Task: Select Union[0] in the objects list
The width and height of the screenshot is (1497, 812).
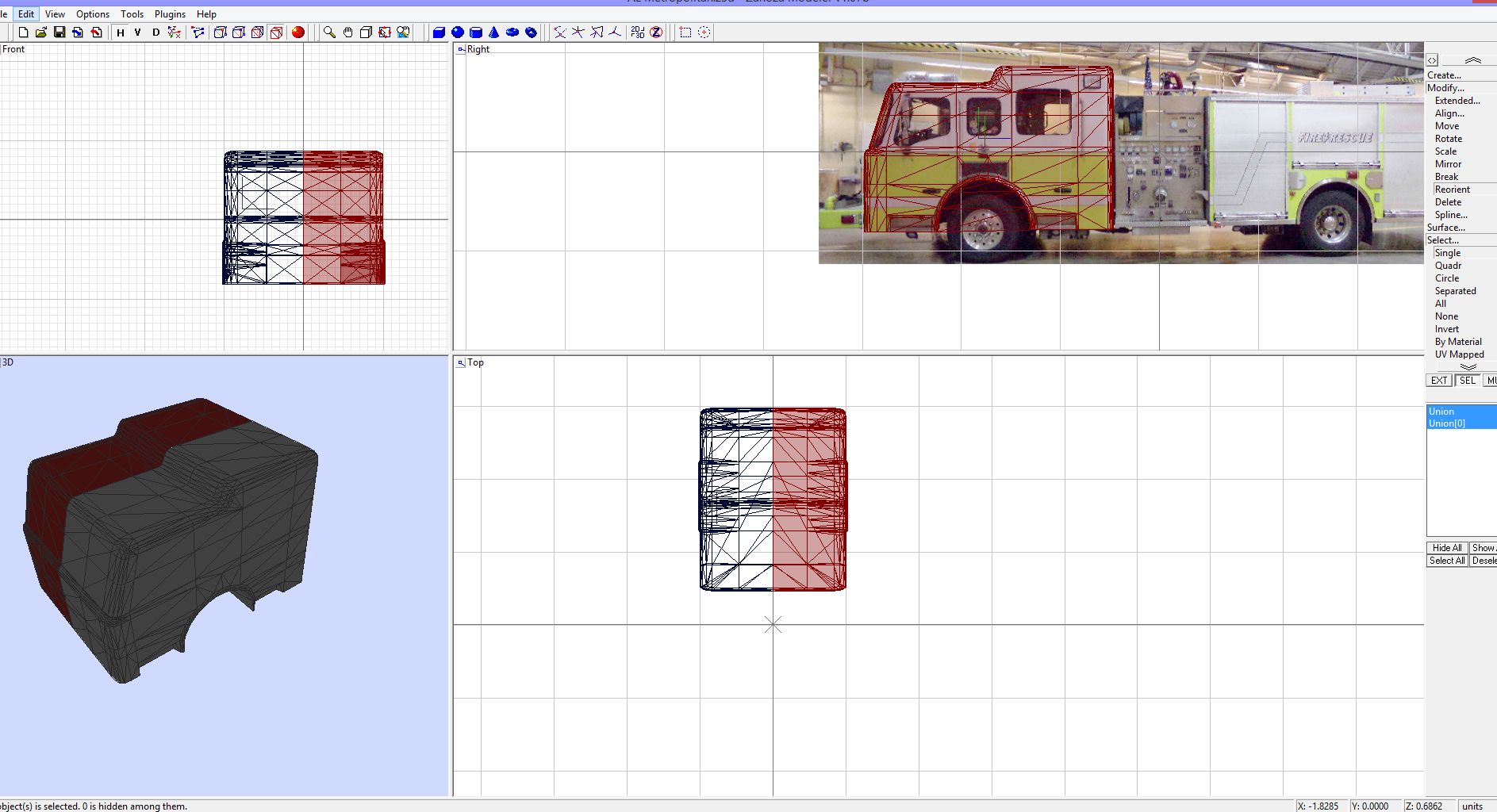Action: click(1447, 423)
